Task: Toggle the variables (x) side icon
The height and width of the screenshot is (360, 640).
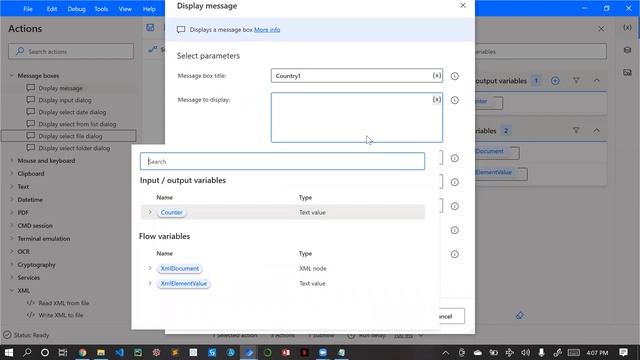Action: pos(627,28)
